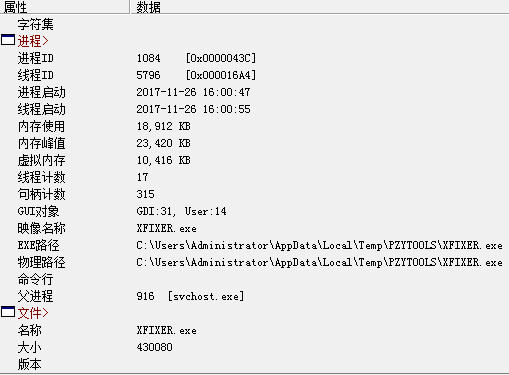Select the 线程计数 row
This screenshot has width=509, height=375.
pos(254,177)
